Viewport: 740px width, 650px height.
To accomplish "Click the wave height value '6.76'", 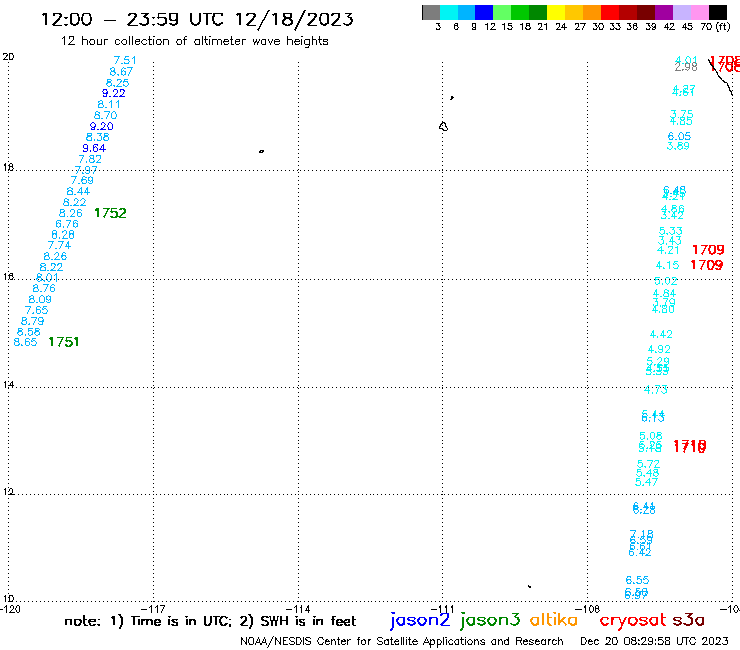I will tap(67, 224).
